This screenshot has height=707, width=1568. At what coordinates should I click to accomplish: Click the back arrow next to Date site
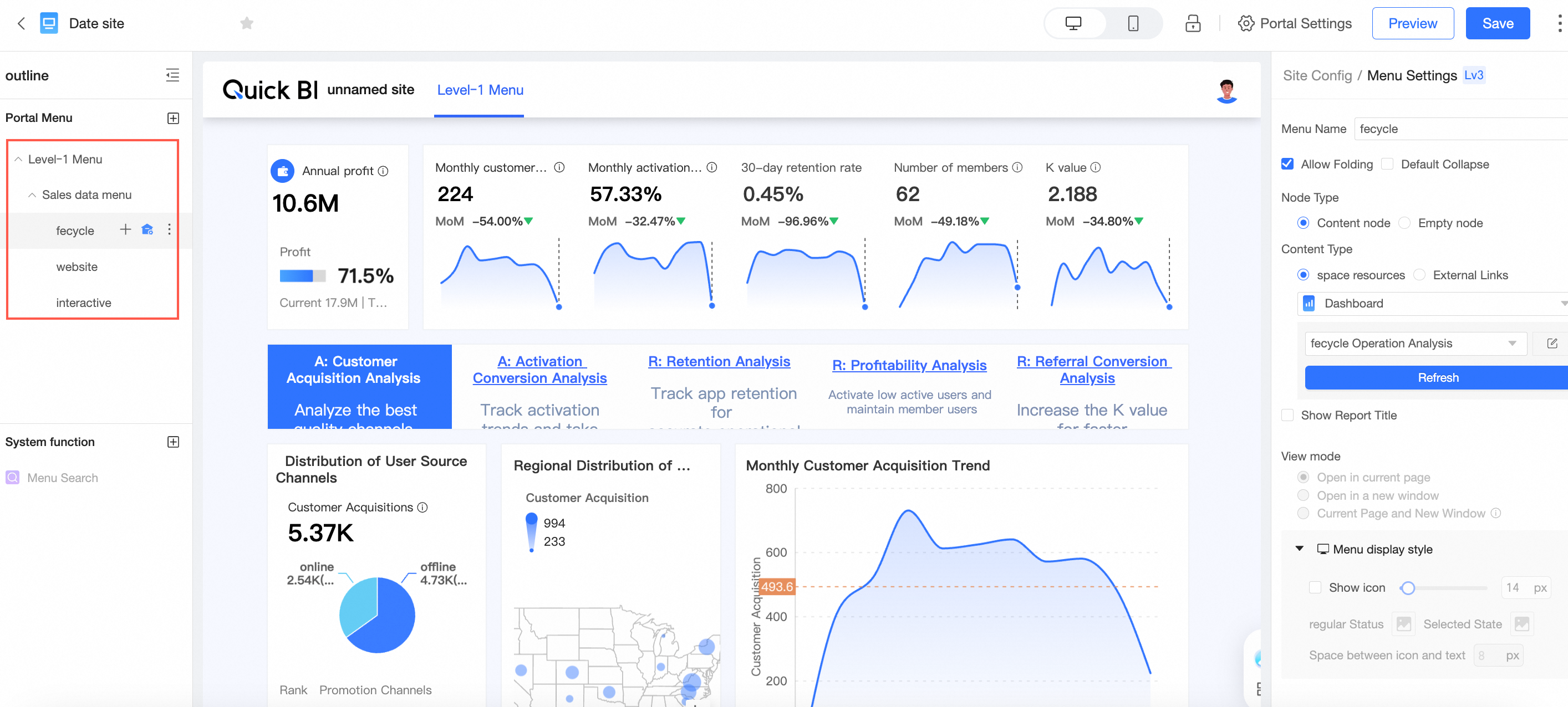pyautogui.click(x=21, y=23)
